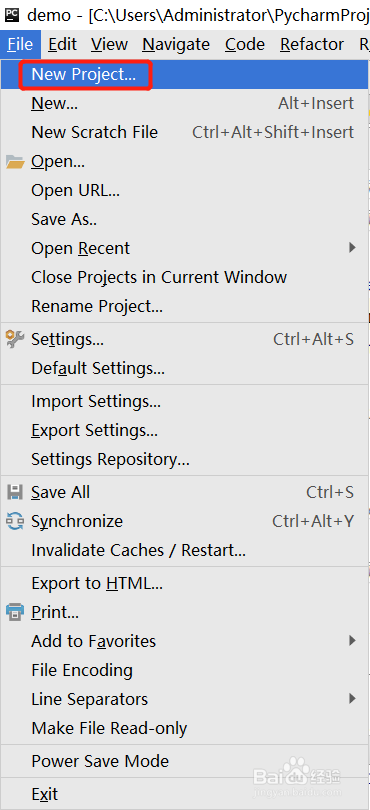Choose Export to HTML option
Screen dimensions: 370x810
tap(184, 583)
